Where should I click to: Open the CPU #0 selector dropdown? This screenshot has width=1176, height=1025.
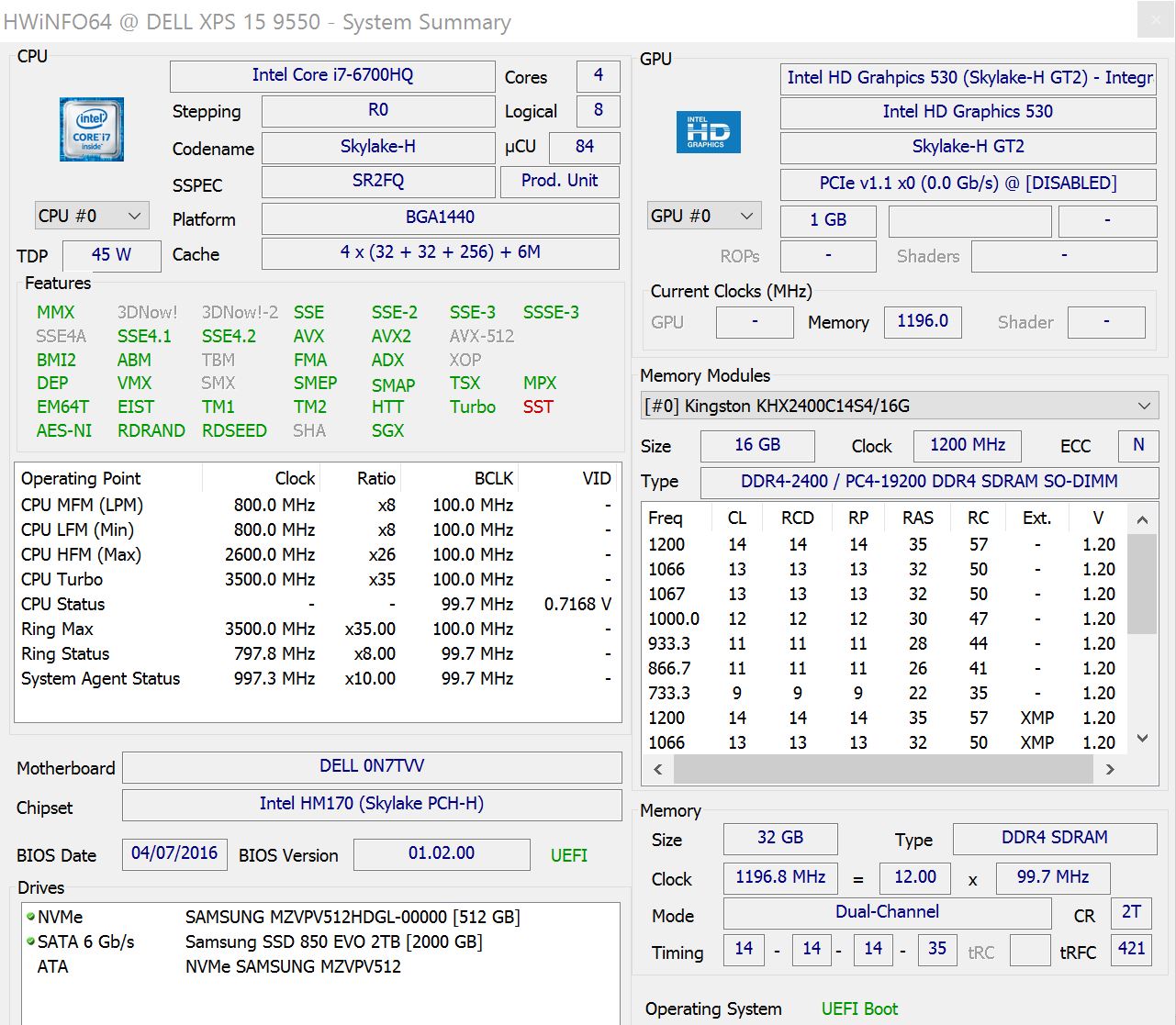(x=92, y=216)
